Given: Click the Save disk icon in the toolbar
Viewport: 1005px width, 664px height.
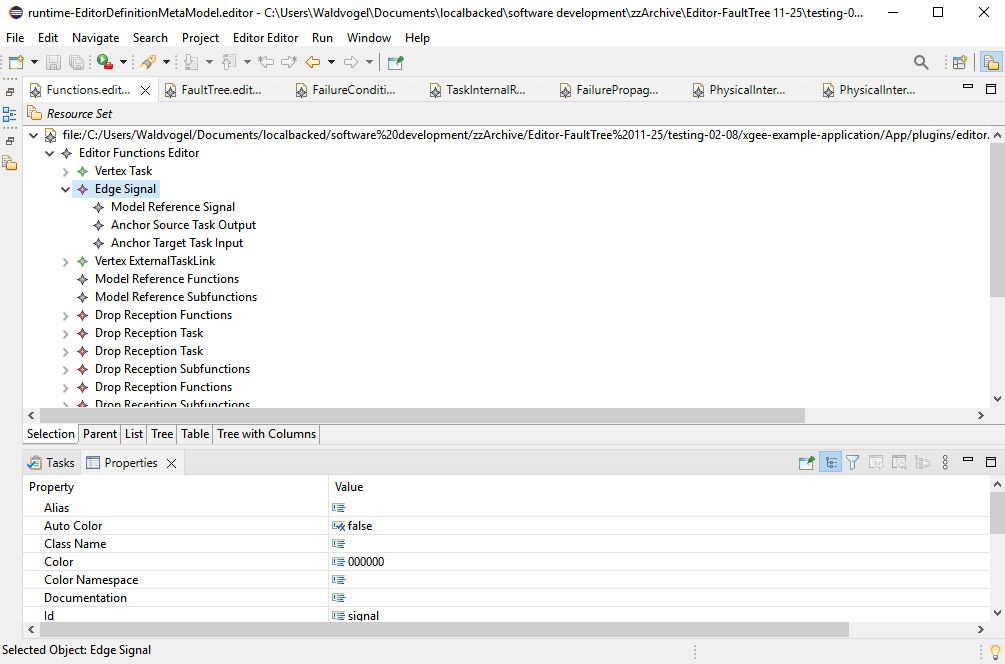Looking at the screenshot, I should point(53,62).
